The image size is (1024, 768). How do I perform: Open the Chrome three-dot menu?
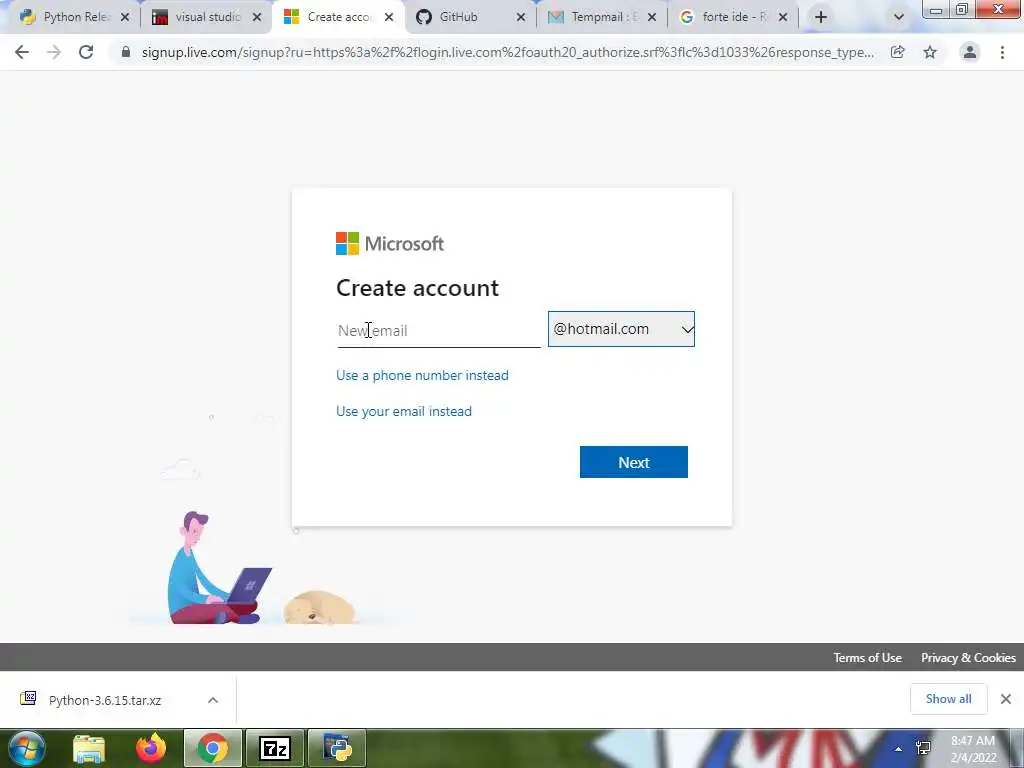(x=1002, y=52)
